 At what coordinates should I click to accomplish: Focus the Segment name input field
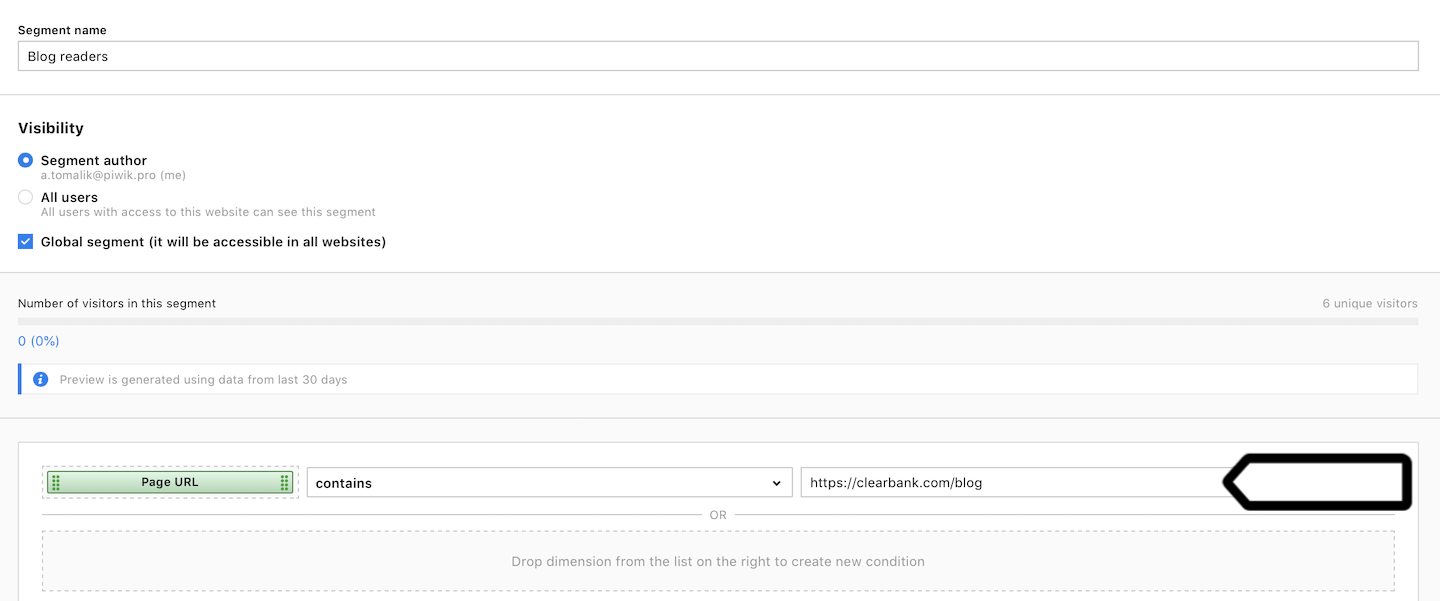[x=717, y=56]
